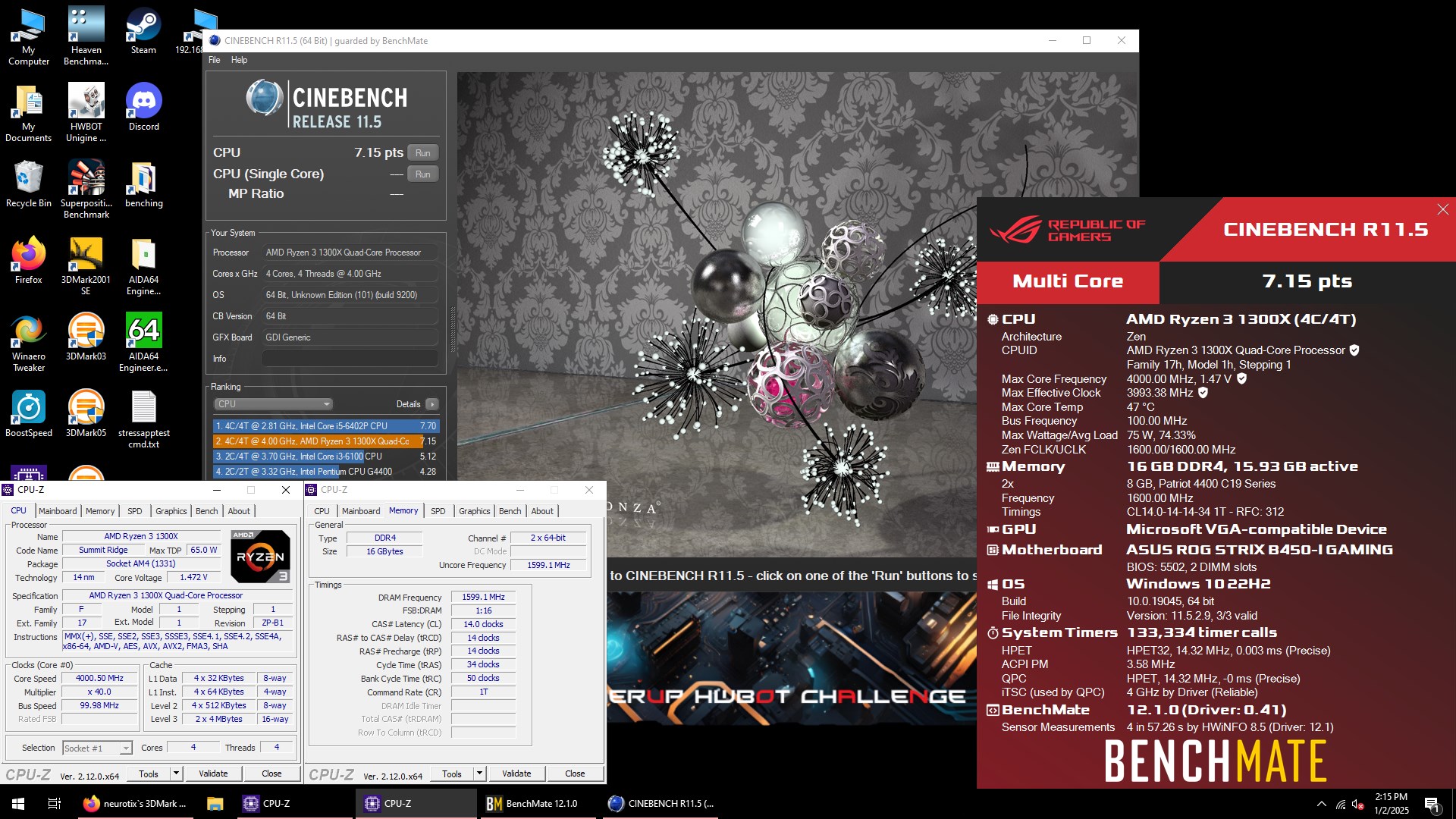Show hidden system tray icons
This screenshot has width=1456, height=819.
coord(1322,804)
